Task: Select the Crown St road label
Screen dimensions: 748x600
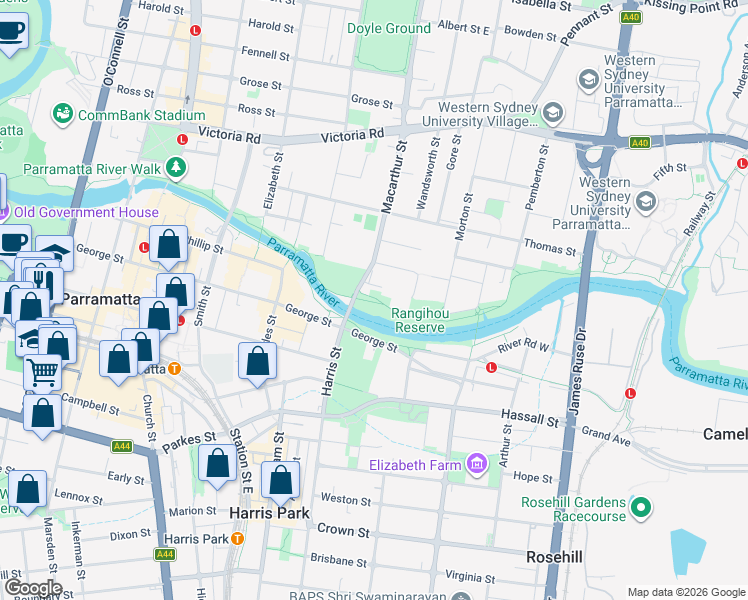Action: point(343,530)
